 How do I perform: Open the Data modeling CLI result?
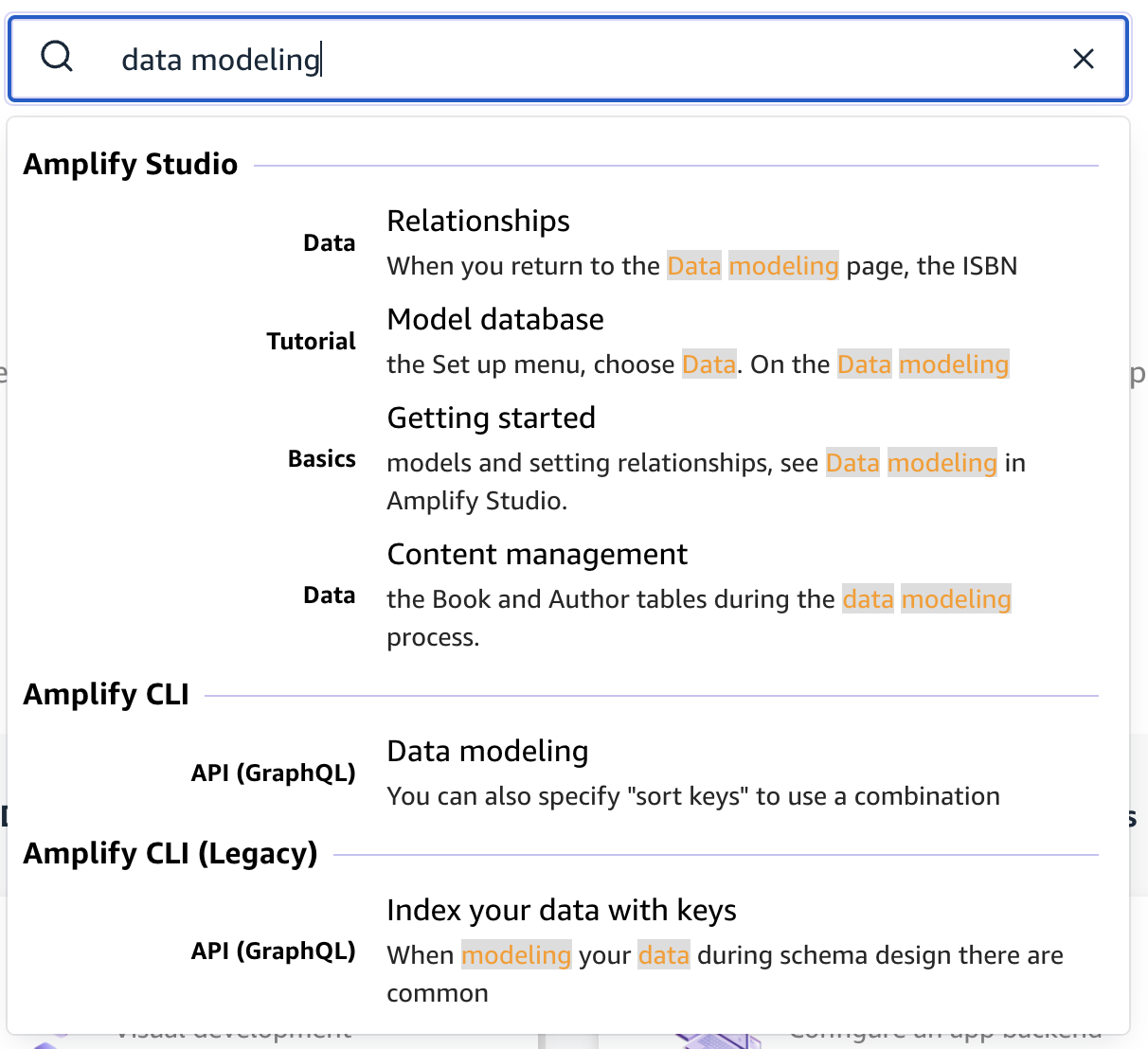point(488,751)
